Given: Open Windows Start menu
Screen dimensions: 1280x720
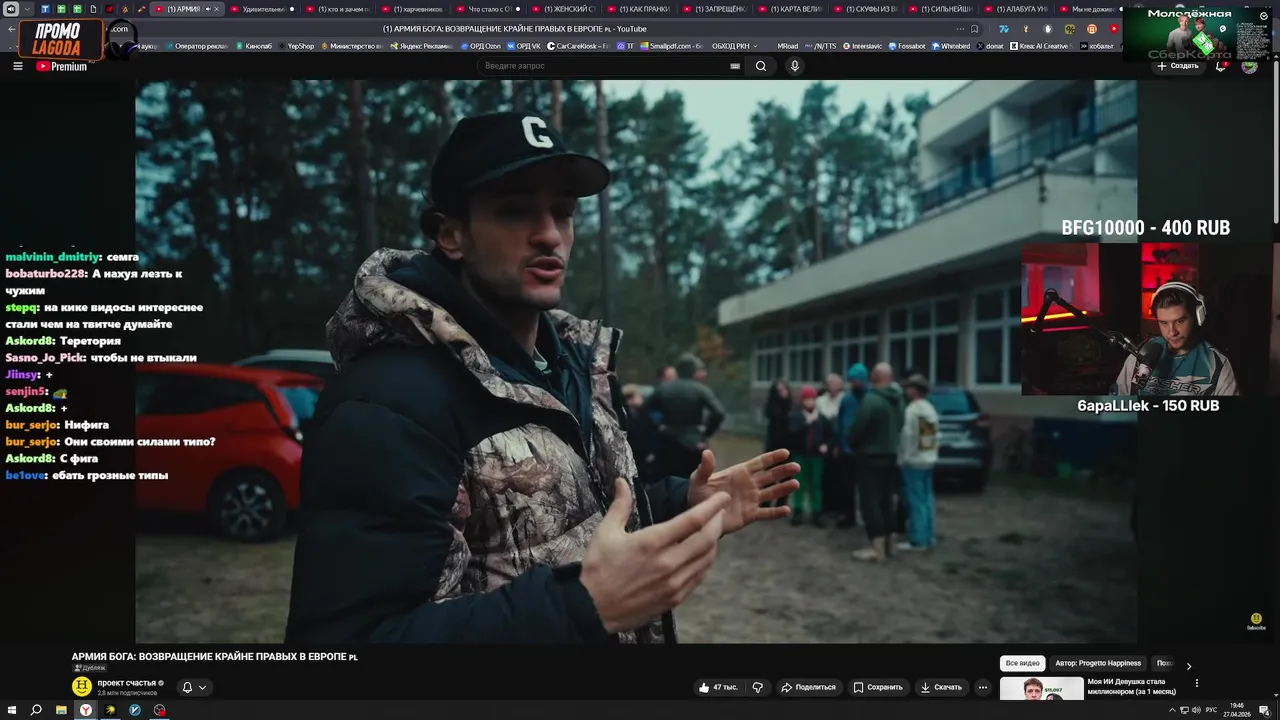Looking at the screenshot, I should (x=11, y=710).
